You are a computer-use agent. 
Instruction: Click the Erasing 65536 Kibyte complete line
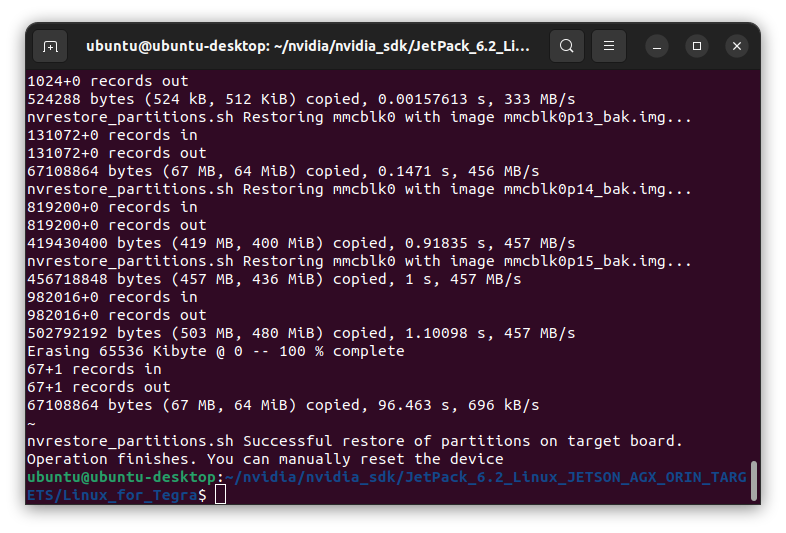pos(216,351)
